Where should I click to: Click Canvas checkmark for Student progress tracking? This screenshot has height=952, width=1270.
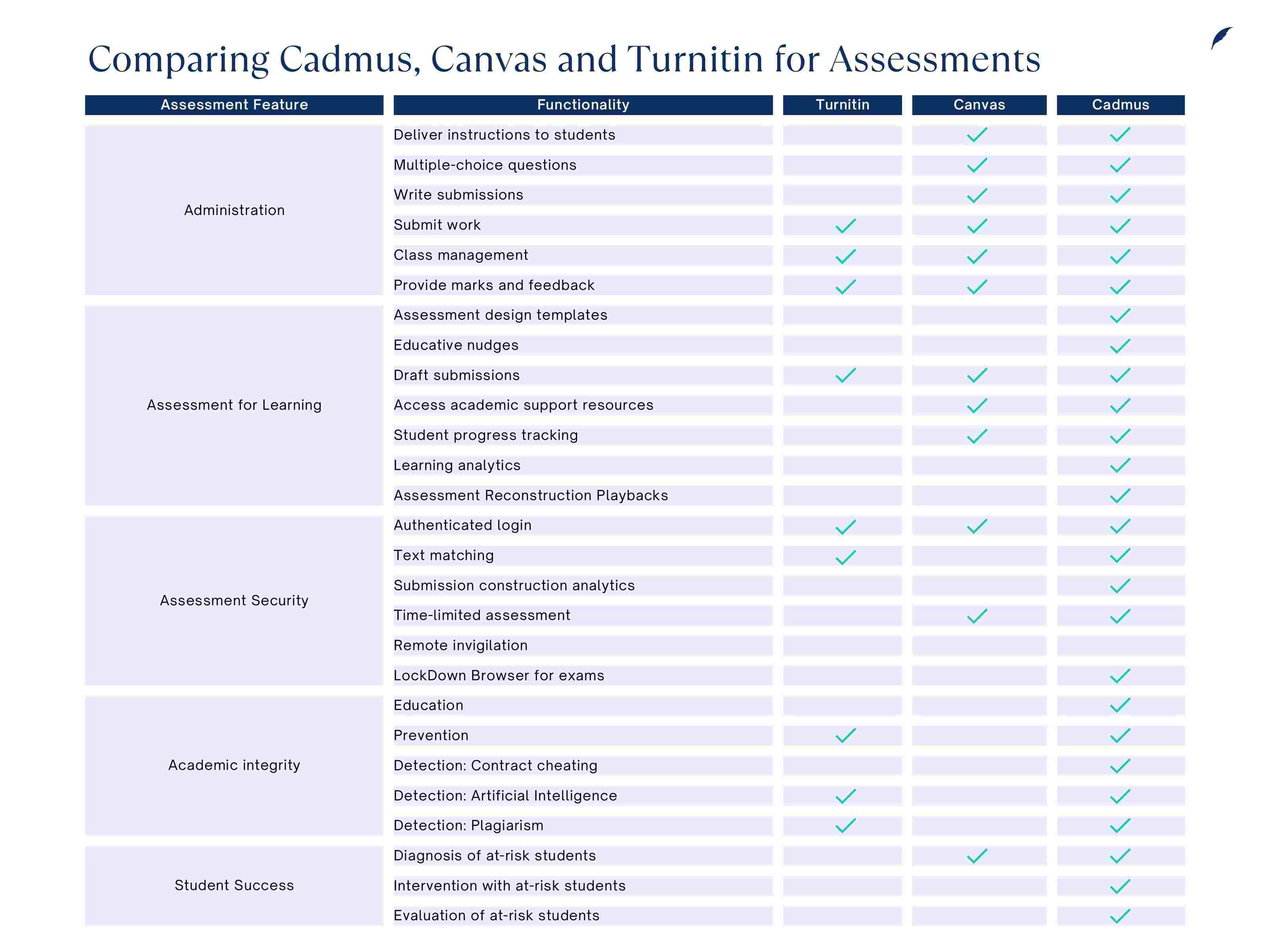(977, 436)
